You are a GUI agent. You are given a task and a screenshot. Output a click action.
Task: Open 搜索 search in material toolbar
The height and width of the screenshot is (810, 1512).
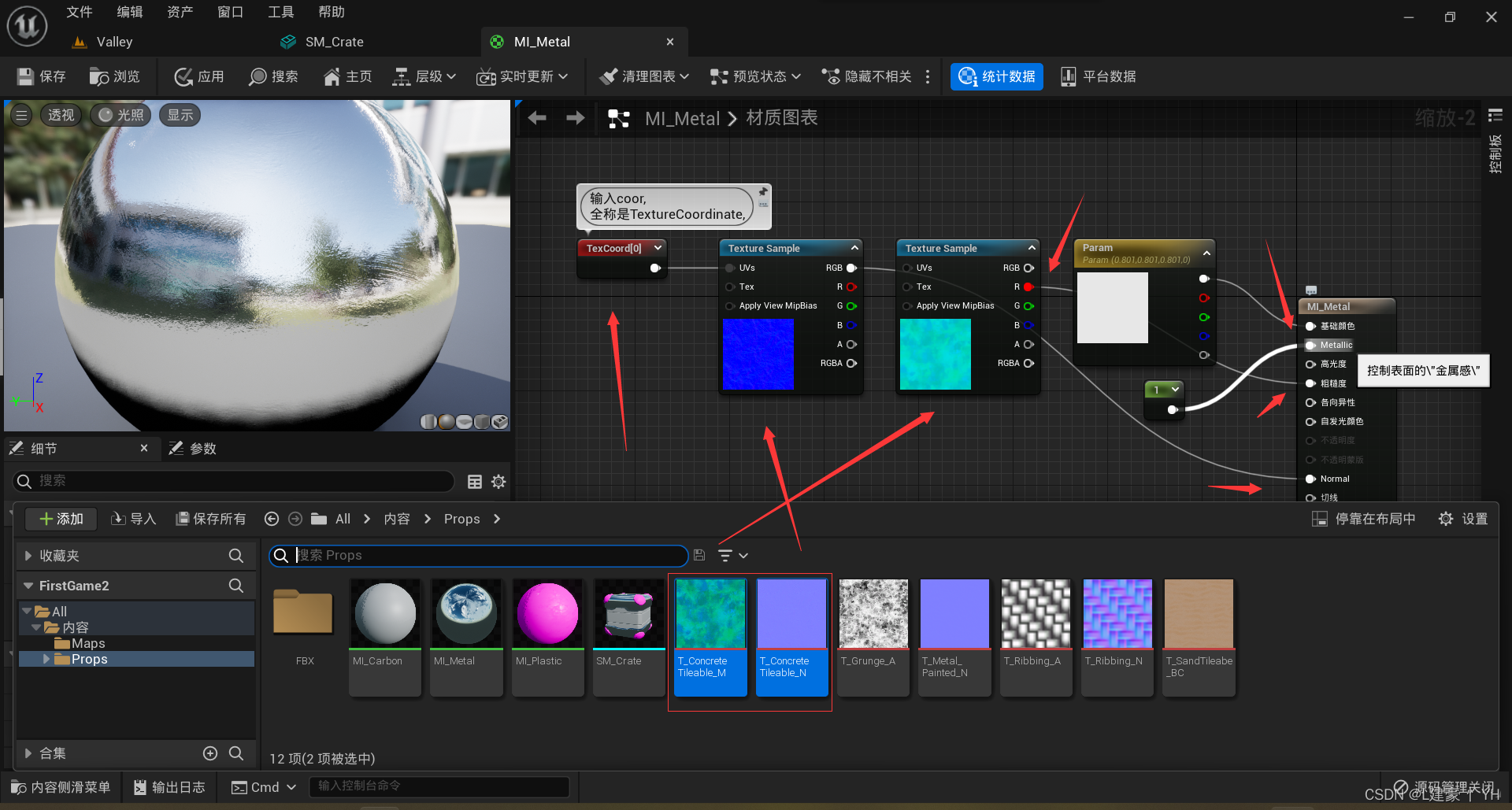273,76
